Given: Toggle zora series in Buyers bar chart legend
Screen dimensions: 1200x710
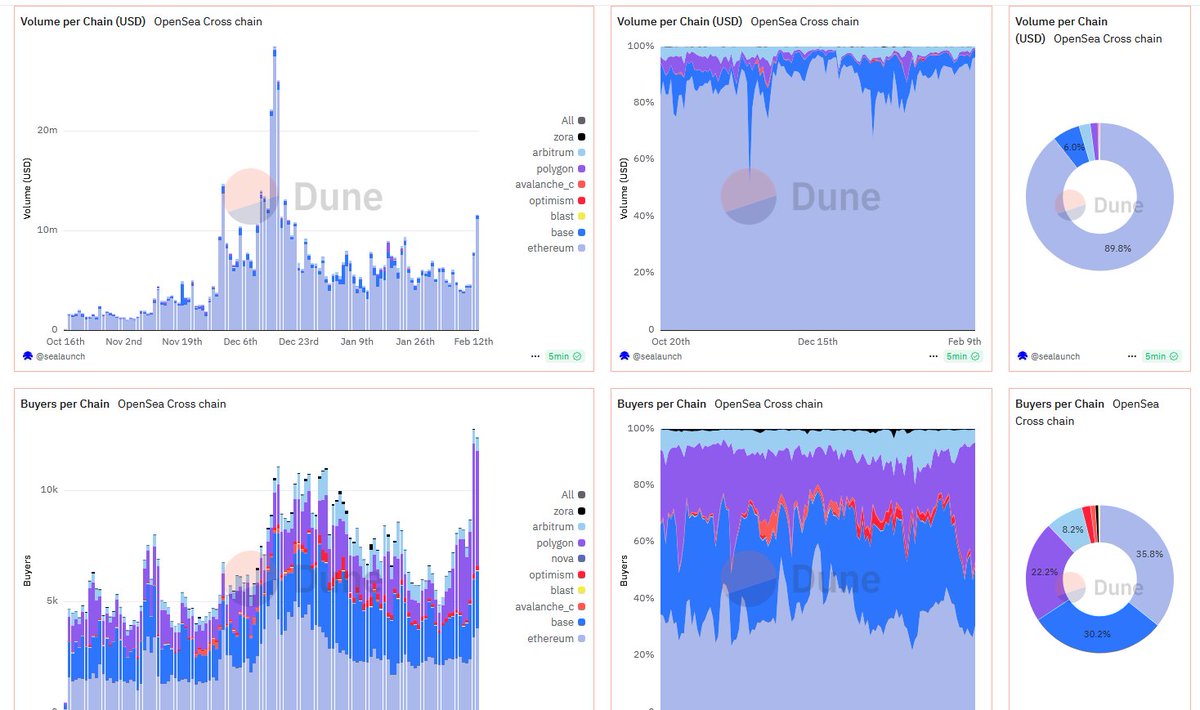Looking at the screenshot, I should pyautogui.click(x=569, y=511).
